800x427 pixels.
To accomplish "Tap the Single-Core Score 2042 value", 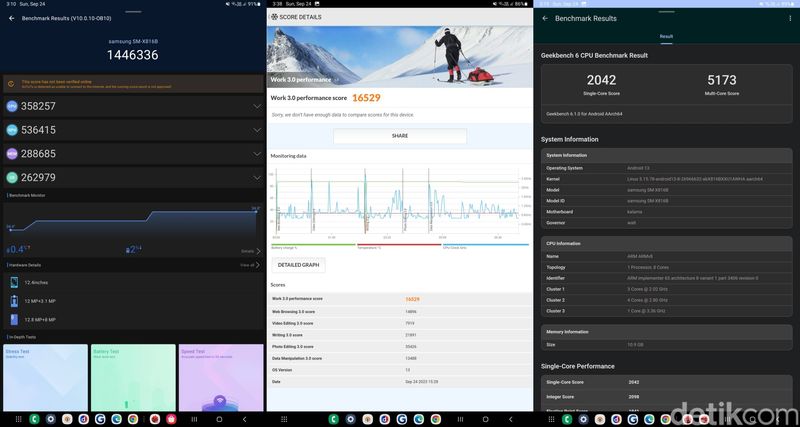I will click(602, 80).
